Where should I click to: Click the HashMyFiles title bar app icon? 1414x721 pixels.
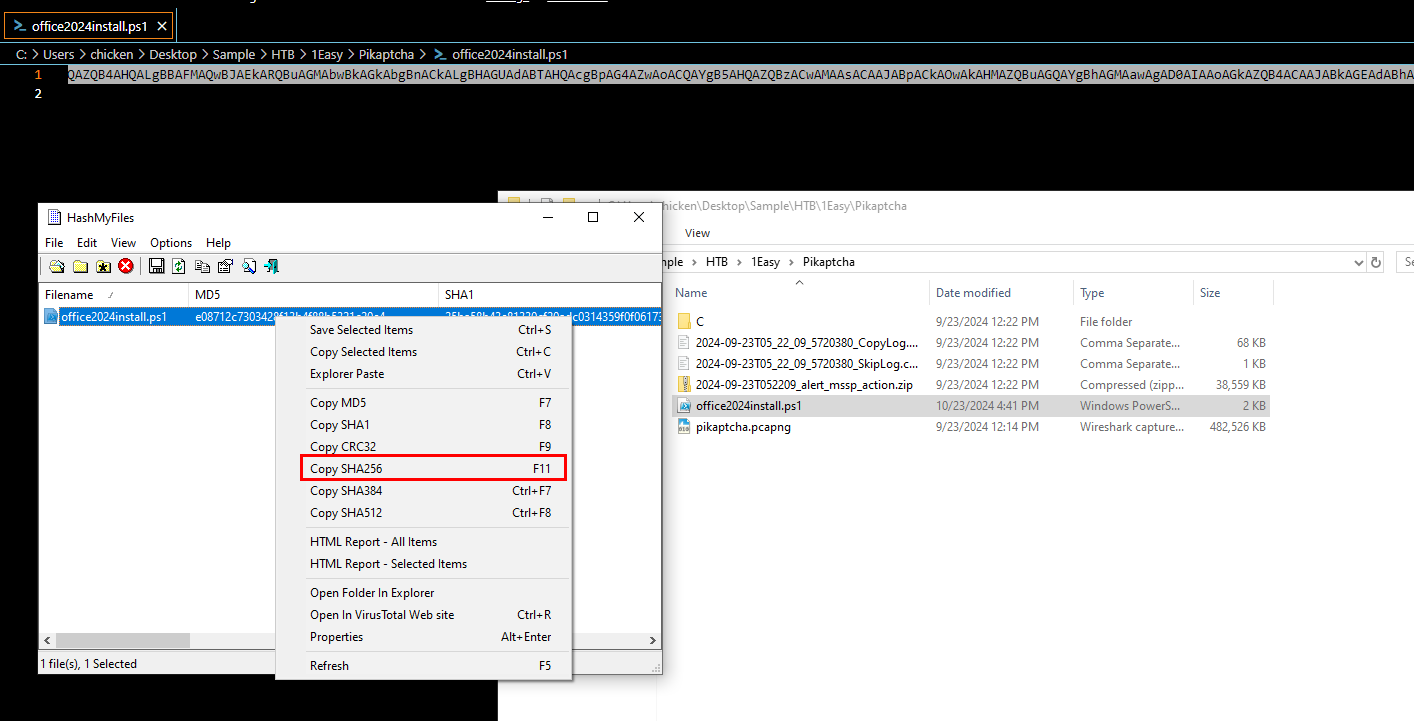point(54,217)
